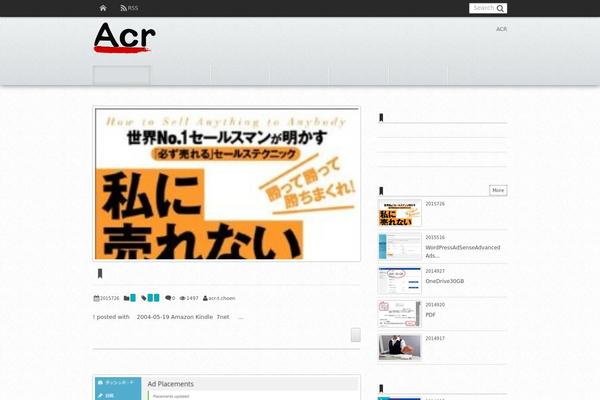Open sidebar thumbnail for OneDrive30GB post
This screenshot has height=400, width=600.
click(x=399, y=280)
